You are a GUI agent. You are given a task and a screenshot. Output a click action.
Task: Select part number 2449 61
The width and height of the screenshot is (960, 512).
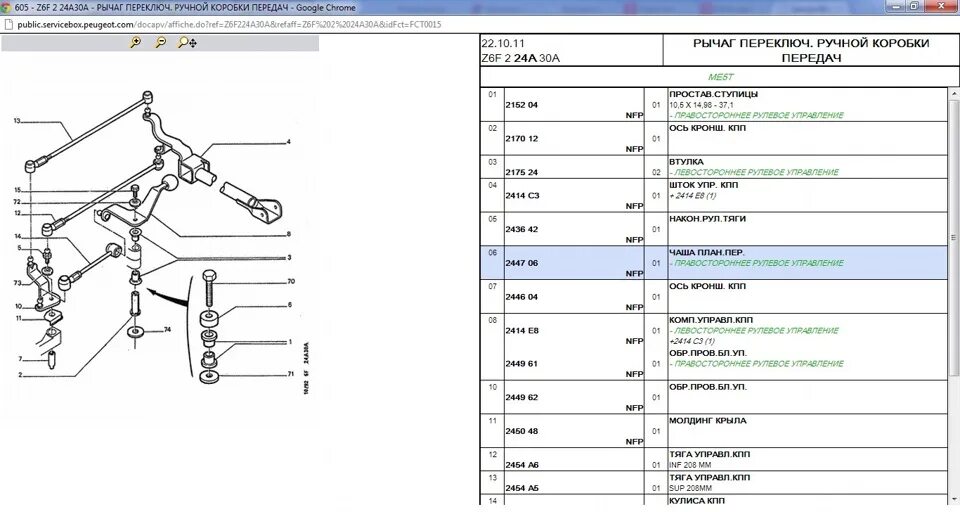[x=521, y=363]
